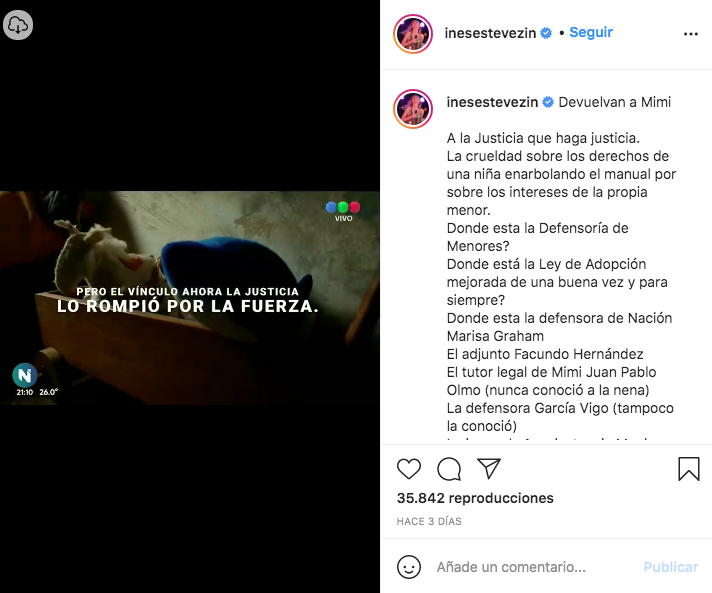Screen dimensions: 712x593
Task: Open the inesestevezin username in header
Action: coord(490,33)
